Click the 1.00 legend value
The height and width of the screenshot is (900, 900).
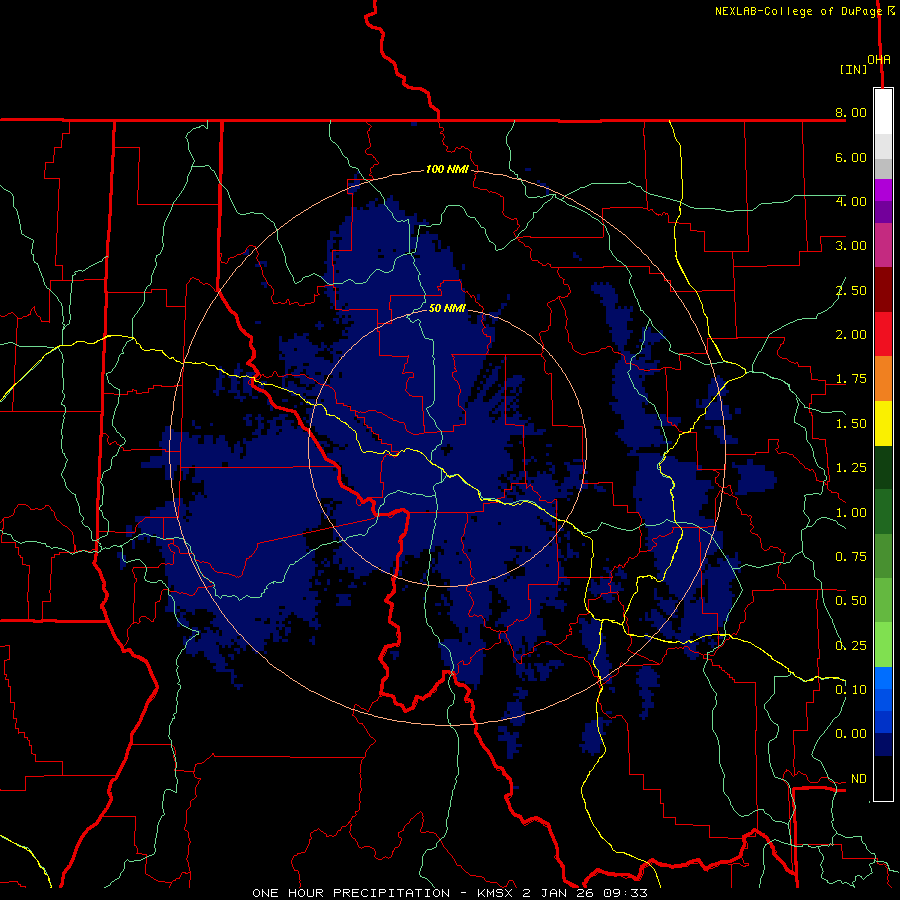tap(851, 513)
